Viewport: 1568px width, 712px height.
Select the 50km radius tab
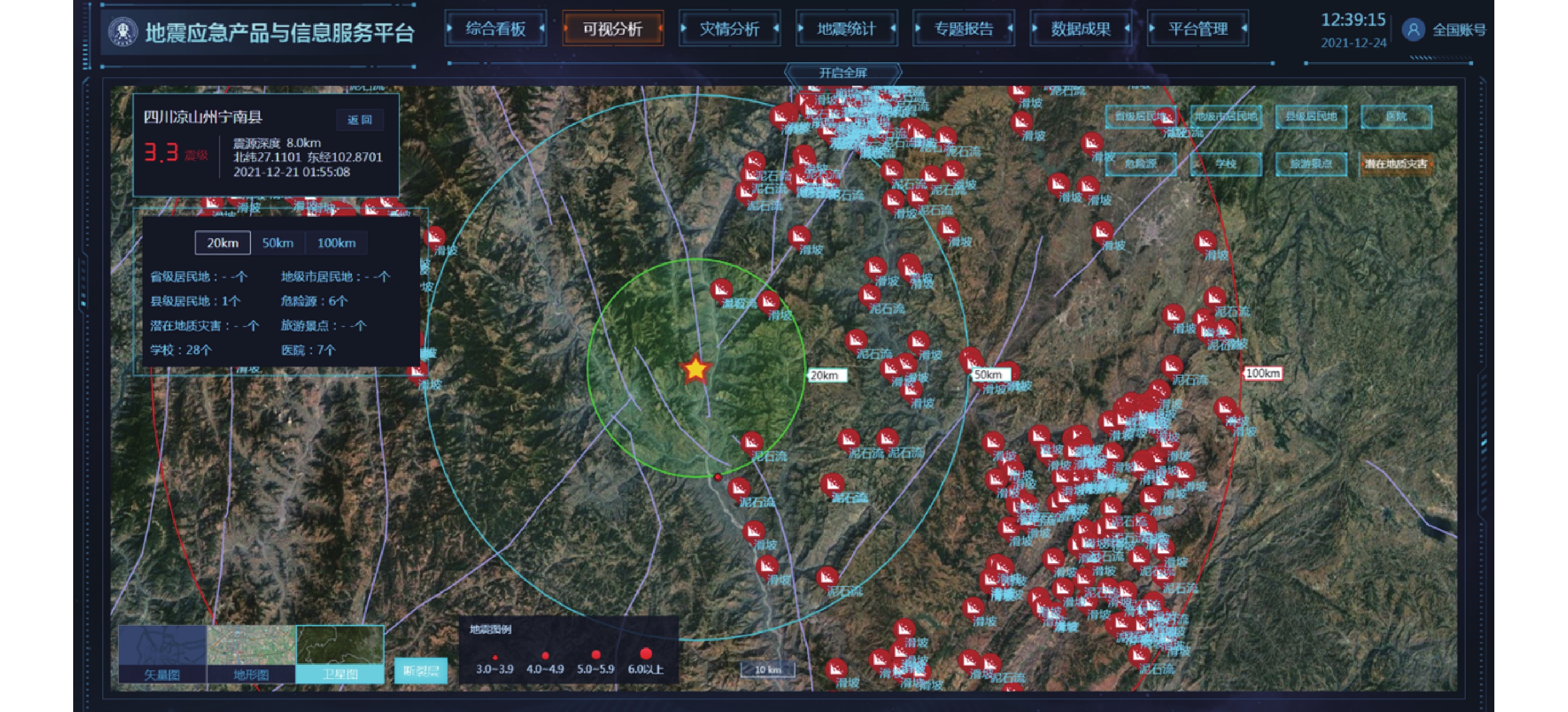pyautogui.click(x=278, y=243)
